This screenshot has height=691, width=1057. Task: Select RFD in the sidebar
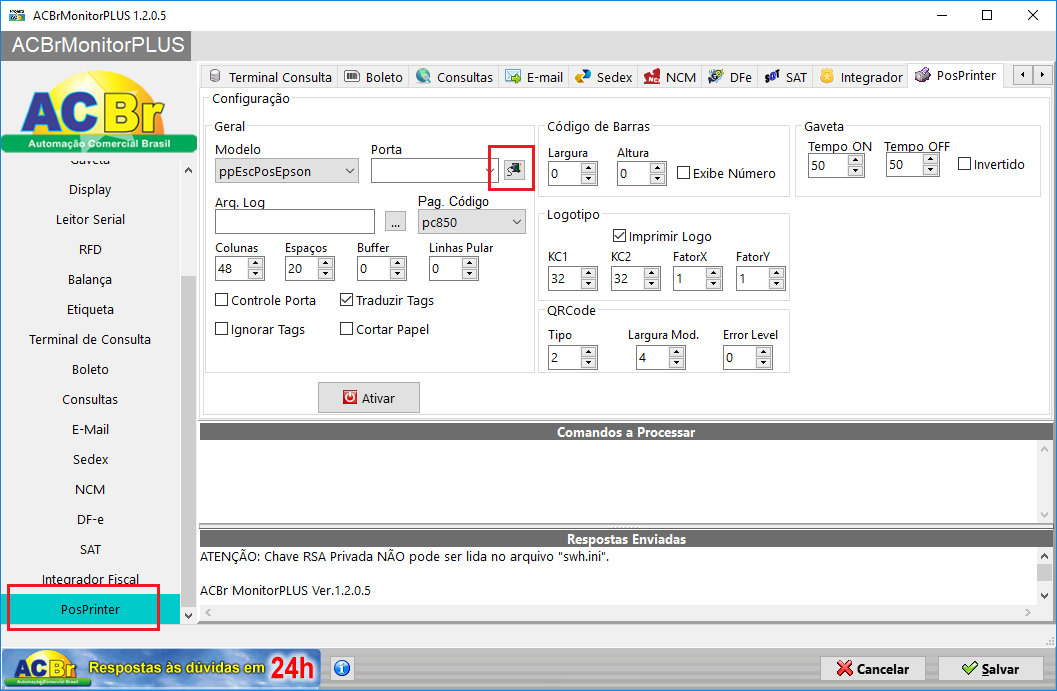[x=90, y=249]
